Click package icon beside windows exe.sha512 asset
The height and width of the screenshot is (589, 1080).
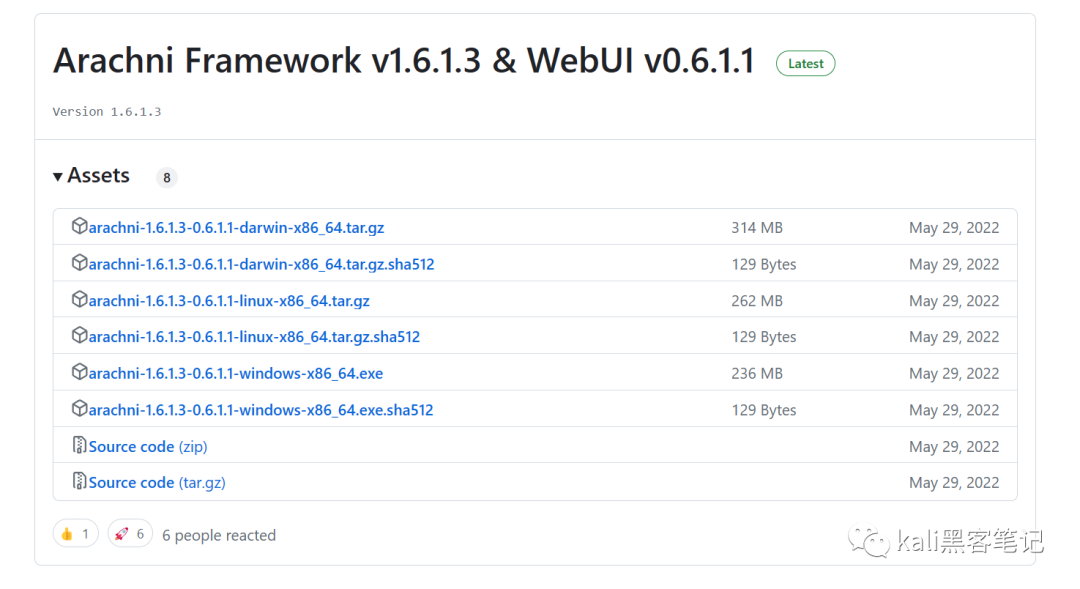tap(79, 409)
